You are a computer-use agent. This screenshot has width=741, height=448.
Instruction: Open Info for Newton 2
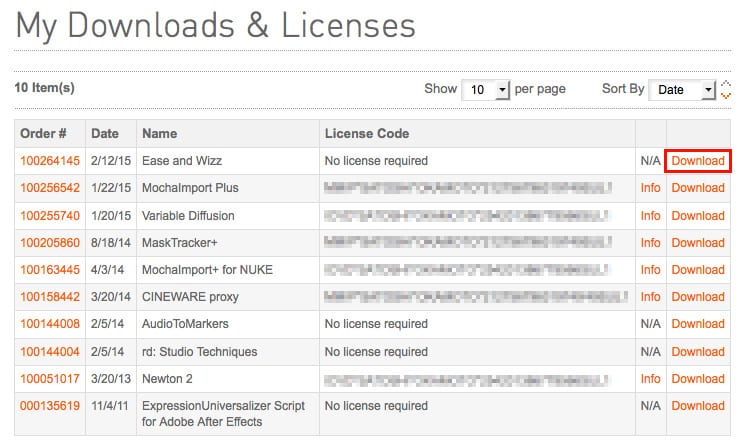[650, 379]
